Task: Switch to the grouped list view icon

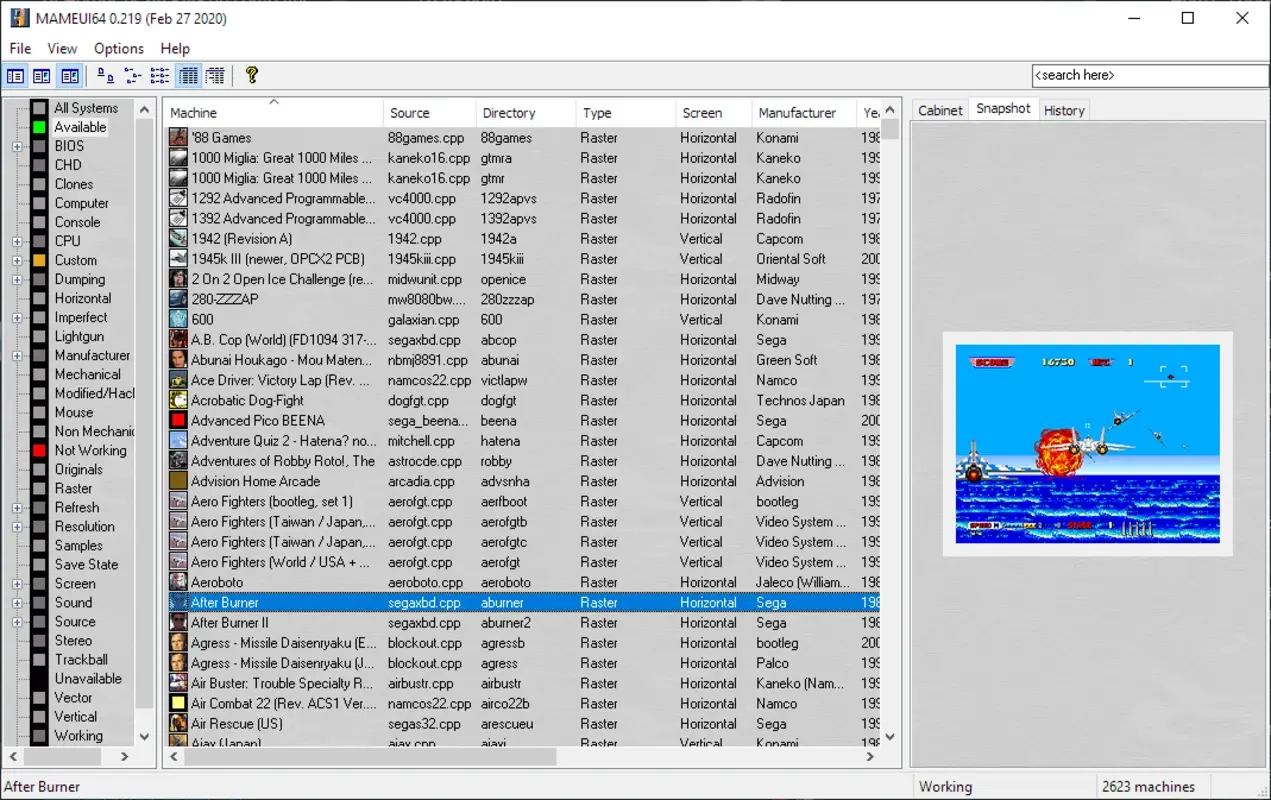Action: pos(158,75)
